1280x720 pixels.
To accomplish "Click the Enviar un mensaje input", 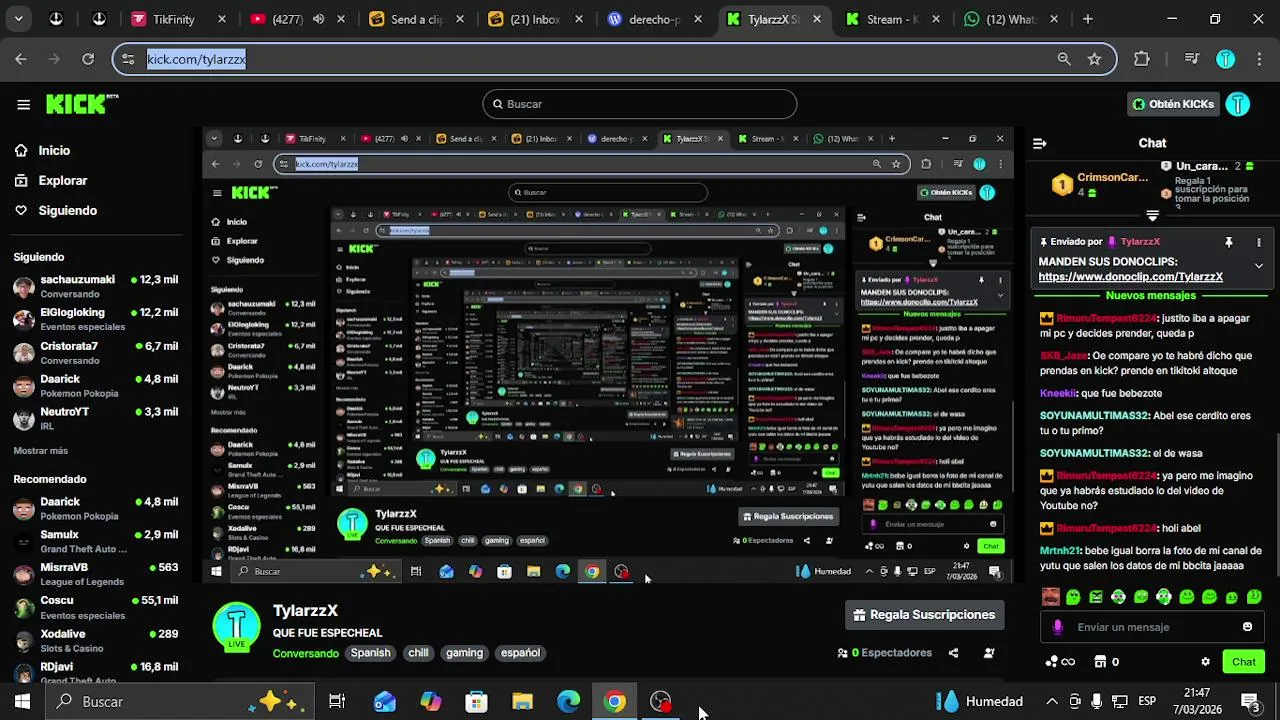I will (x=1151, y=627).
